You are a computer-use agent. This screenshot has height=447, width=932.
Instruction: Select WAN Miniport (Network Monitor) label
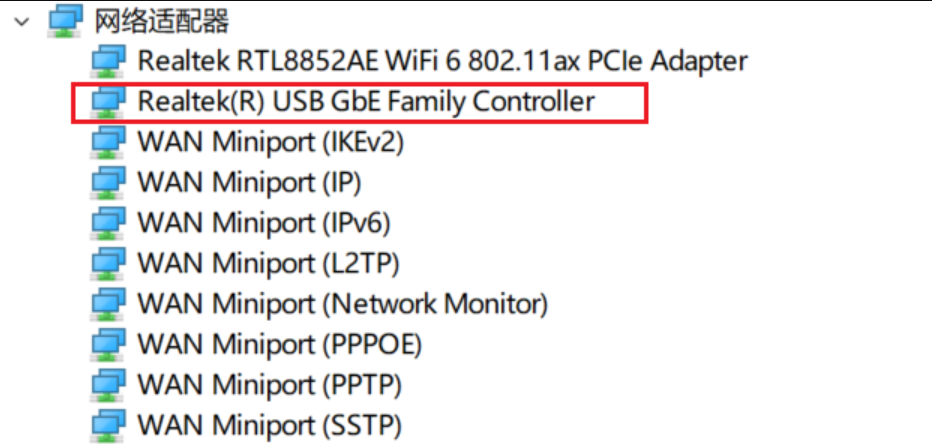(342, 304)
